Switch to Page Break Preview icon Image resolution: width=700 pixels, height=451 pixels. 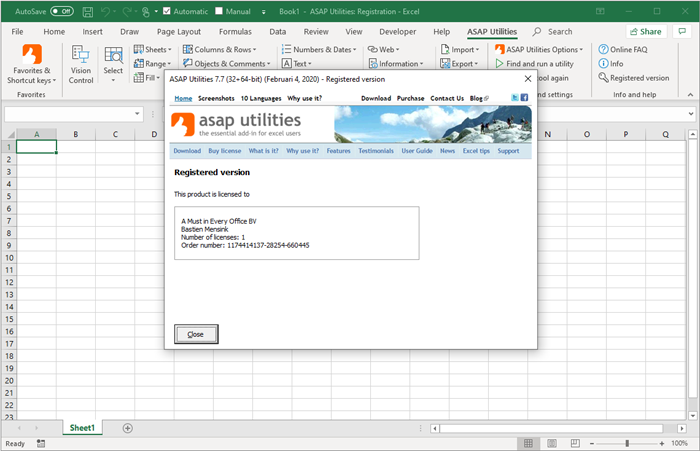[x=575, y=443]
